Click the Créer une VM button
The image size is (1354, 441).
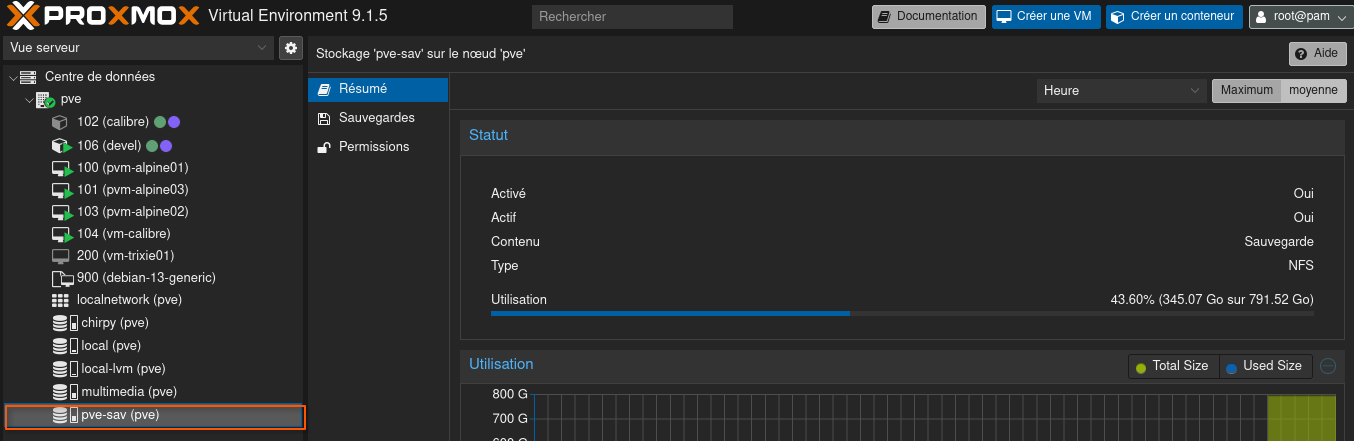click(1046, 17)
